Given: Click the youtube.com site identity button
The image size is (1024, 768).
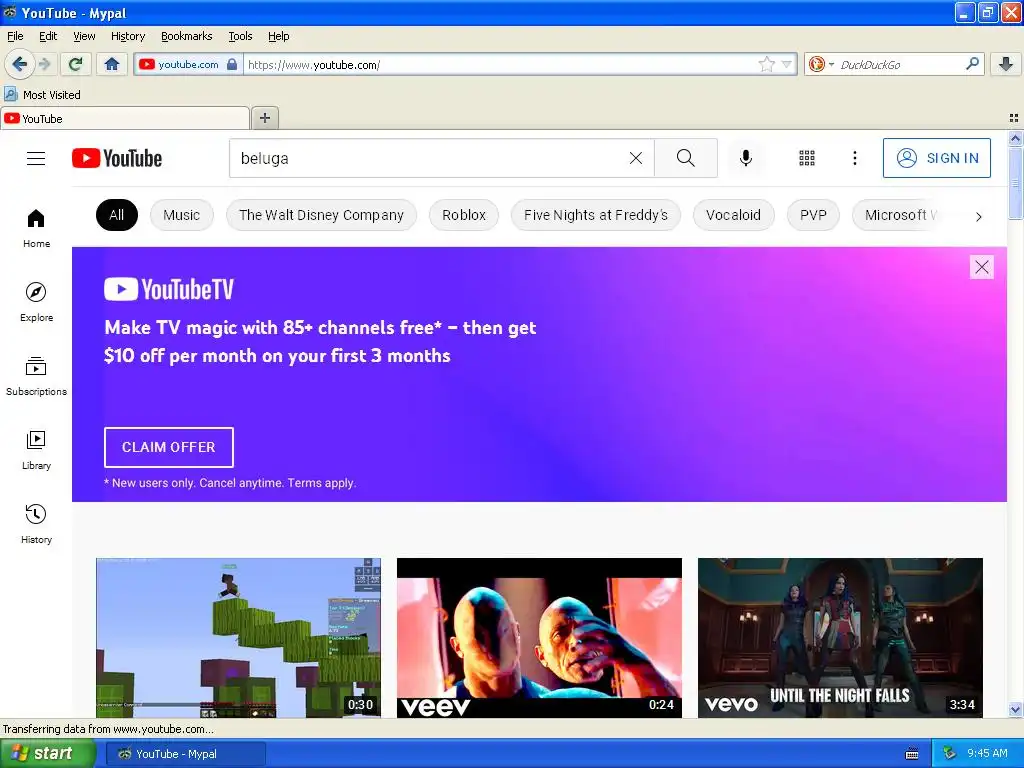Looking at the screenshot, I should click(x=188, y=64).
